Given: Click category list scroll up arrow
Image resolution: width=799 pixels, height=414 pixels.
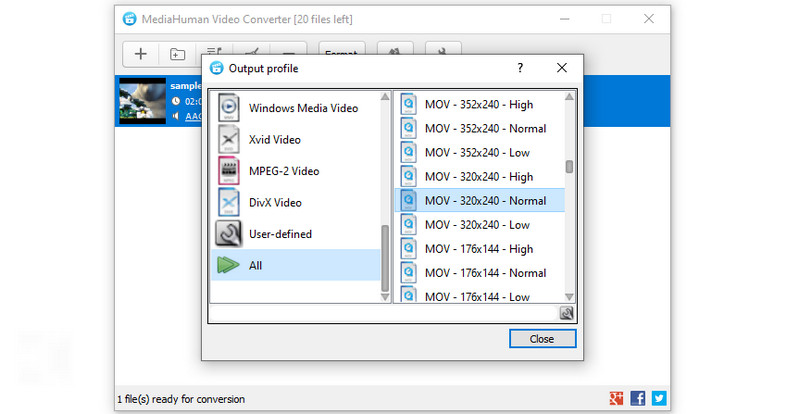Looking at the screenshot, I should point(385,96).
